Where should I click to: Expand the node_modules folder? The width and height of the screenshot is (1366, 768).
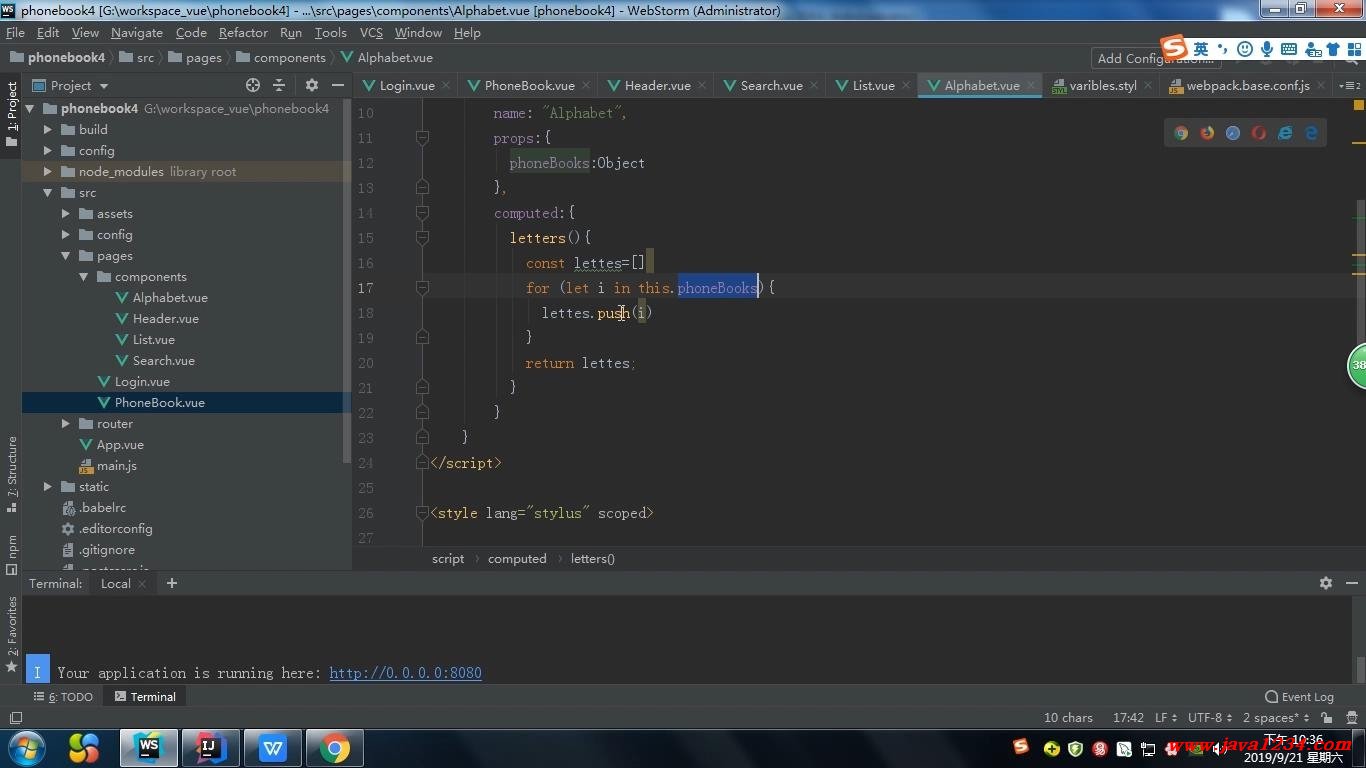[x=47, y=171]
